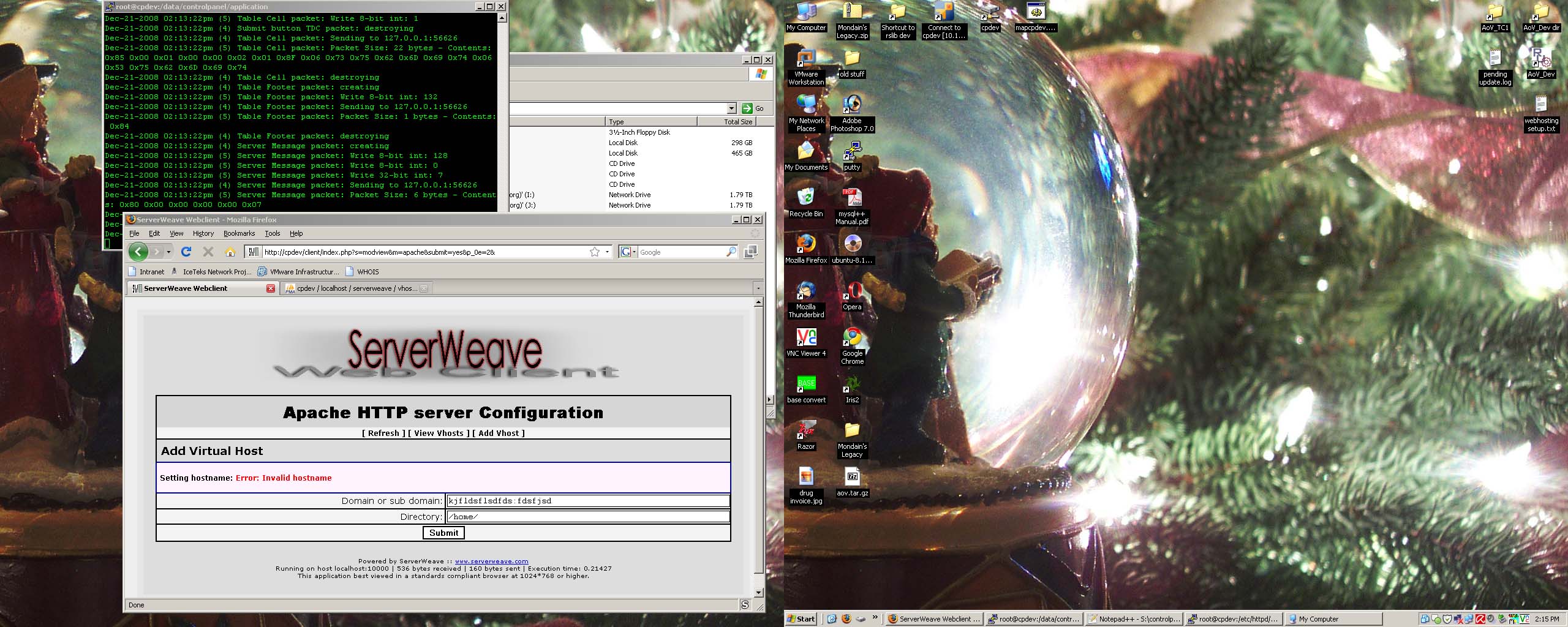
Task: Expand the Explorer address bar dropdown
Action: coord(731,108)
